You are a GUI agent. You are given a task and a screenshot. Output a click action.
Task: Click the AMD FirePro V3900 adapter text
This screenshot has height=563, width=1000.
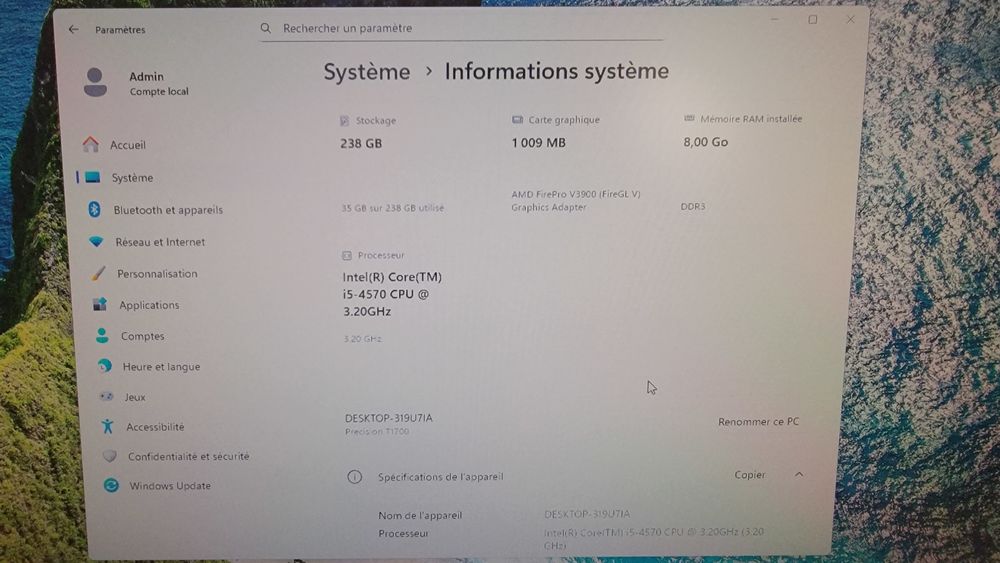pos(576,200)
